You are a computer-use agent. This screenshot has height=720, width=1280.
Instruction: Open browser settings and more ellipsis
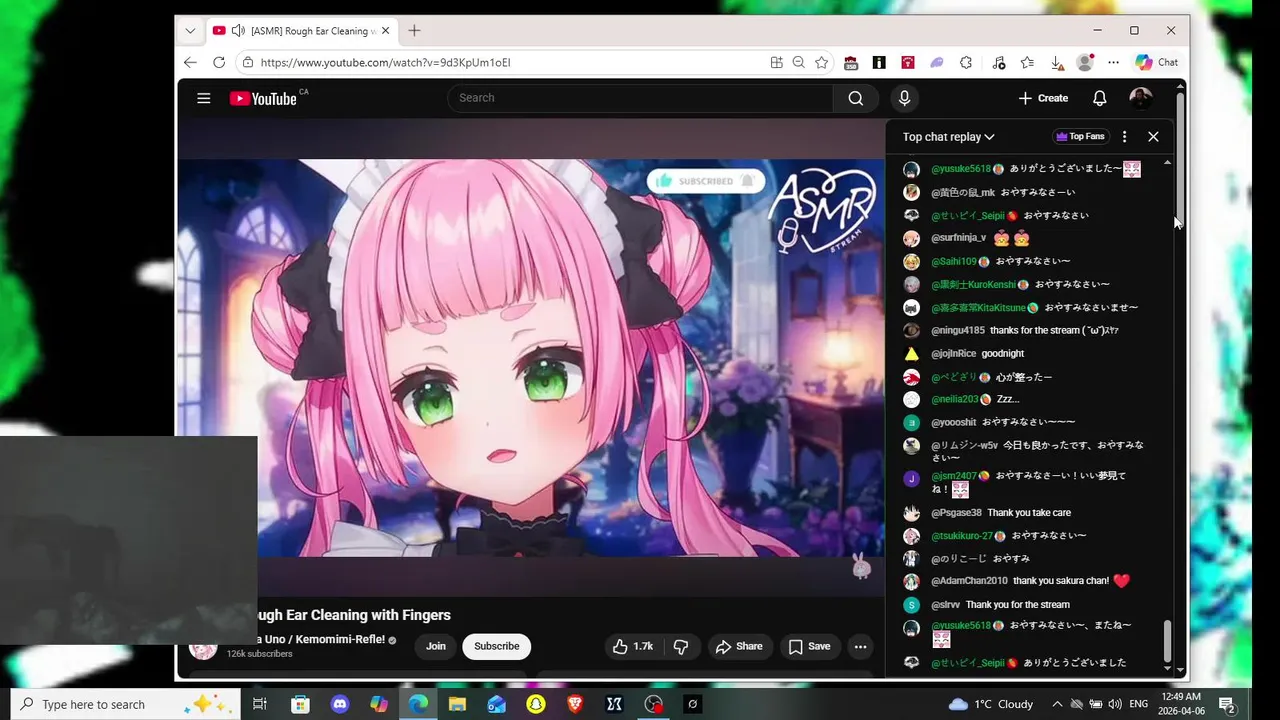pos(1113,62)
